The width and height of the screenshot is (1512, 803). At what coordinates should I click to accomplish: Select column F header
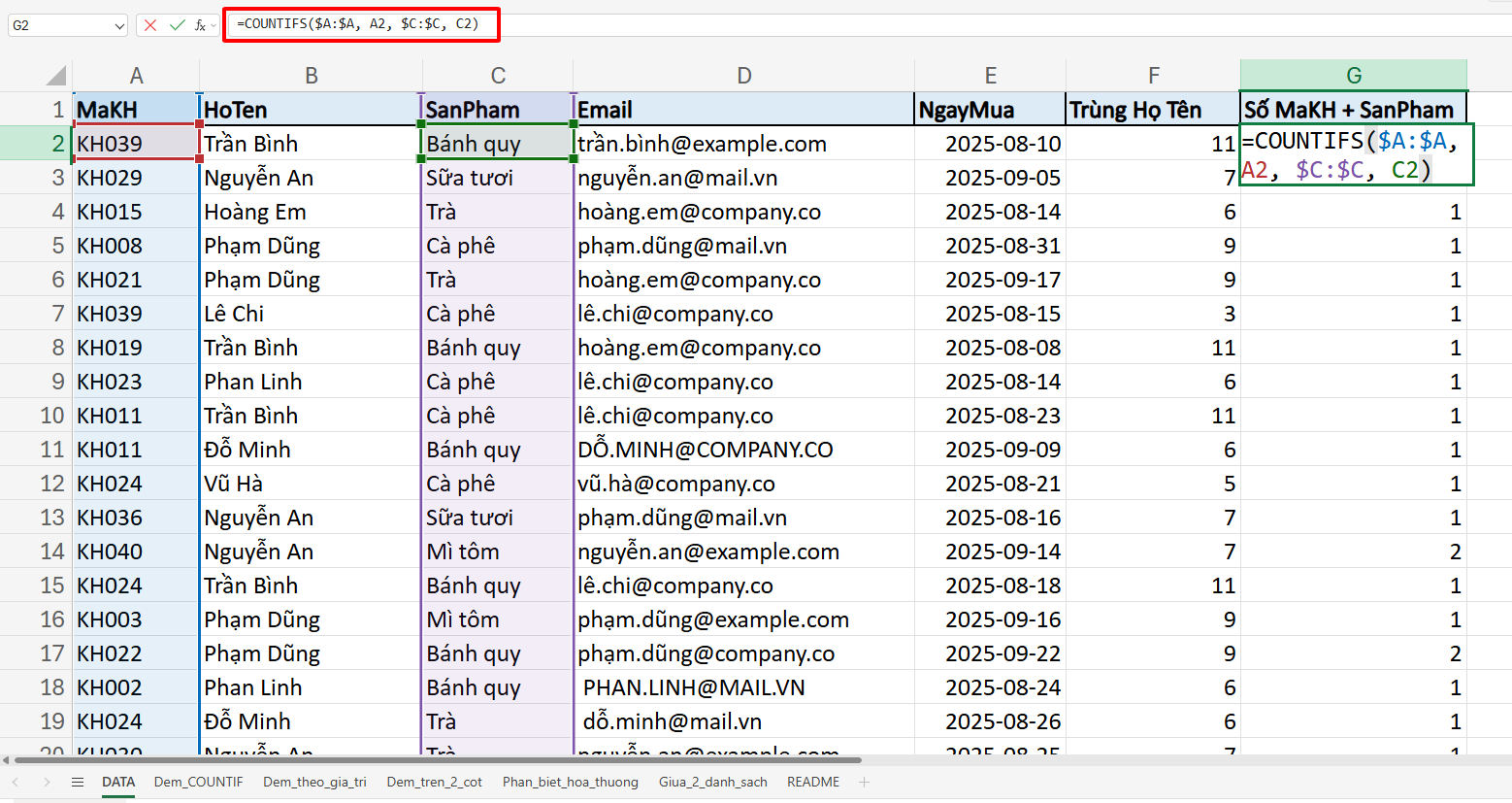tap(1153, 76)
